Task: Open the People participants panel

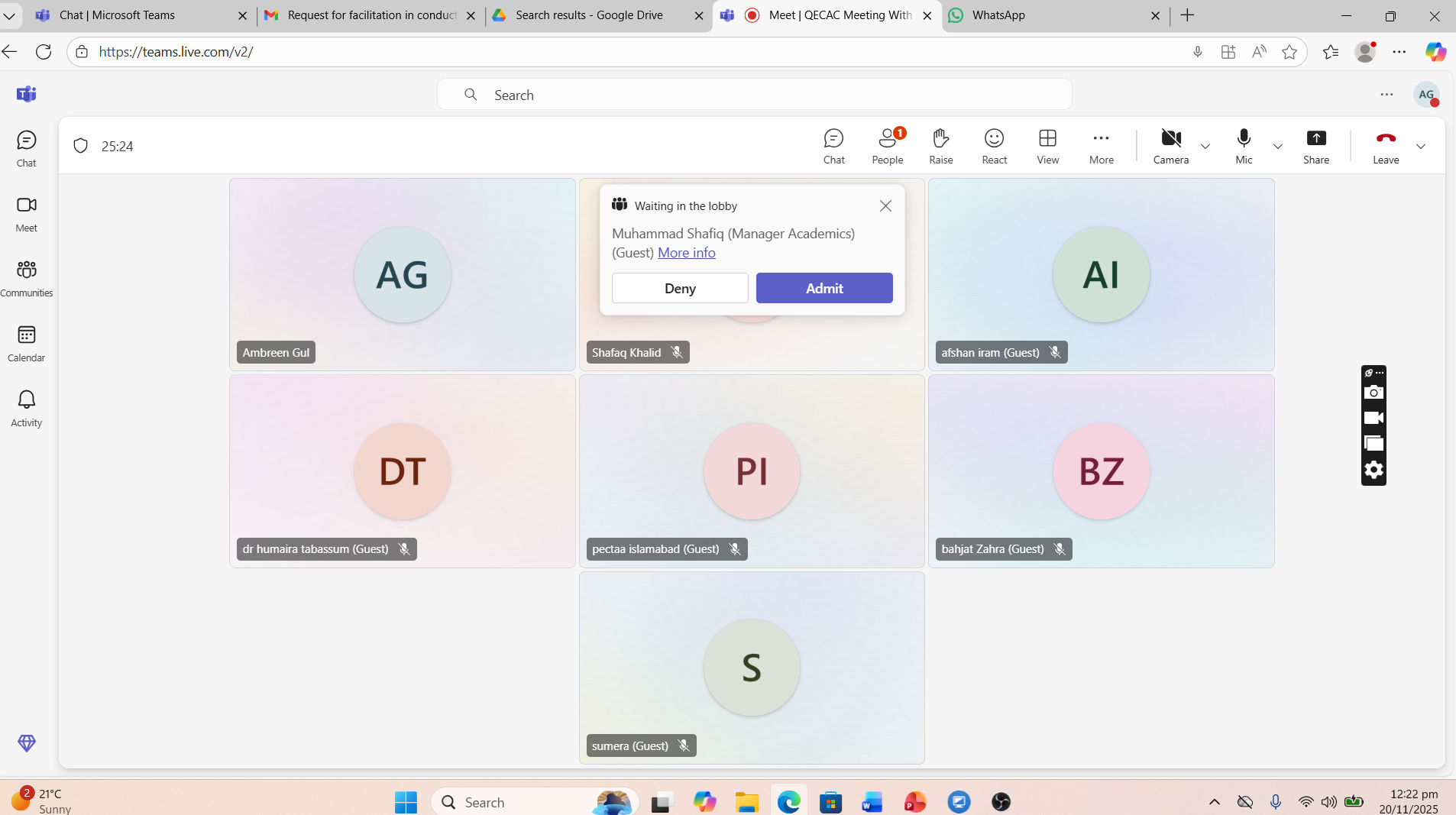Action: (x=887, y=146)
